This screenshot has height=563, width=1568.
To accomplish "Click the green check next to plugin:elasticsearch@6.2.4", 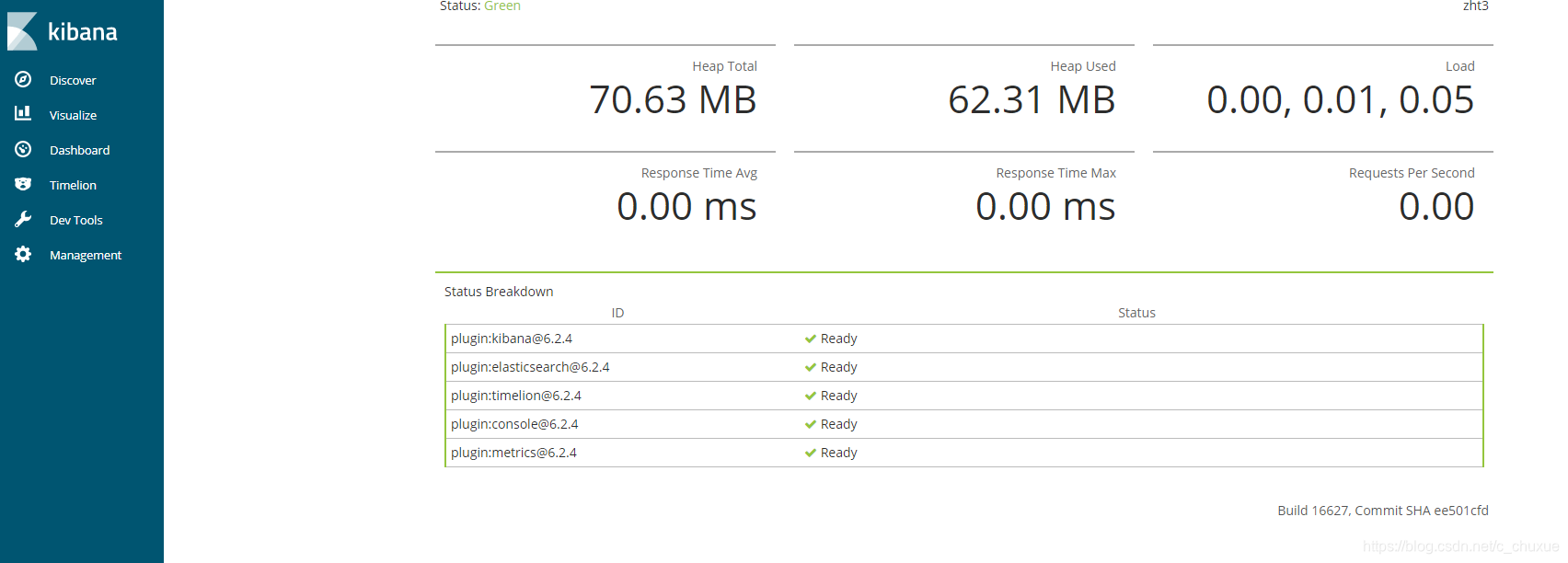I will click(x=811, y=367).
